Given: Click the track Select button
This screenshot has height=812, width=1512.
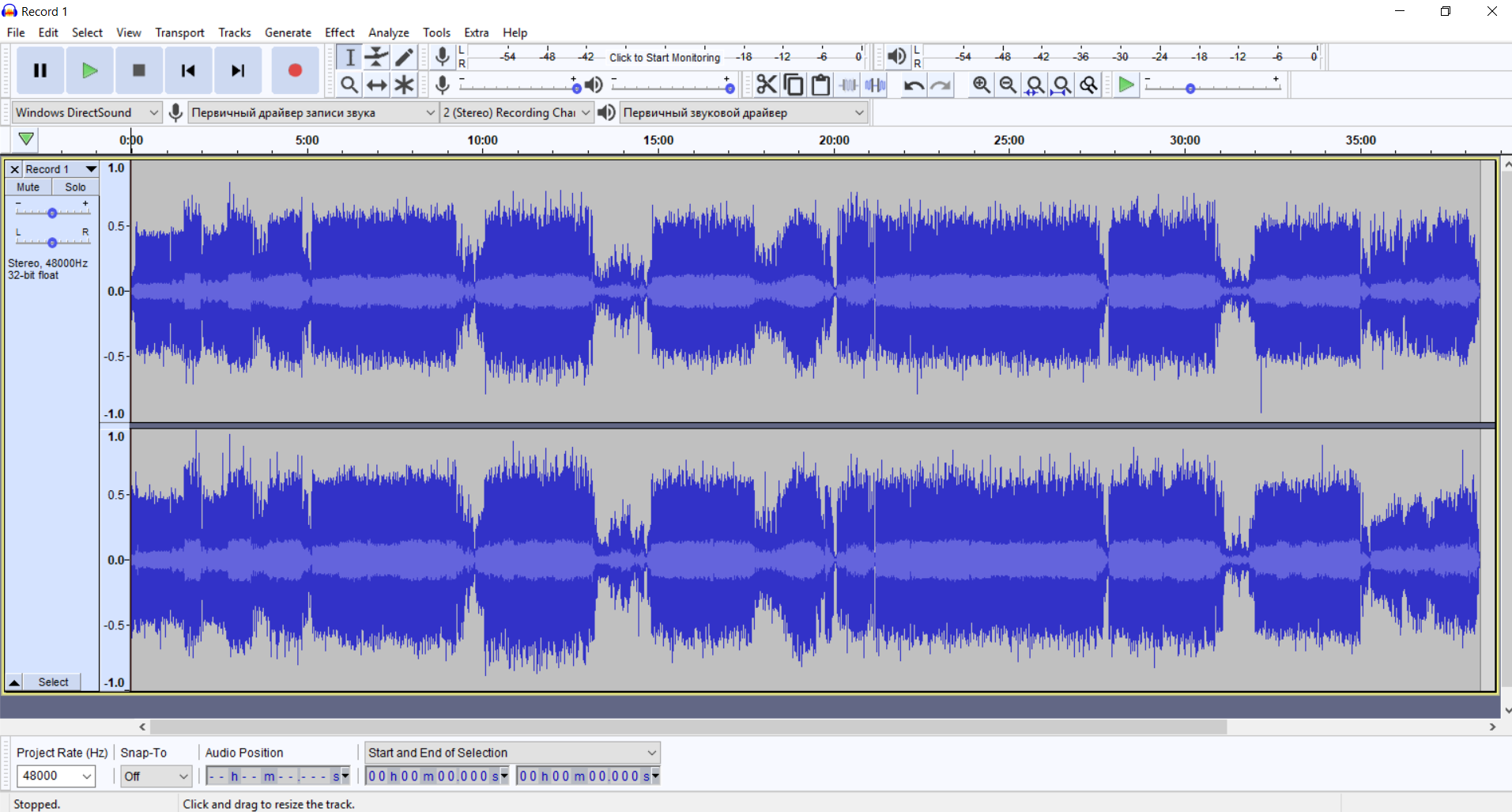Looking at the screenshot, I should [53, 682].
